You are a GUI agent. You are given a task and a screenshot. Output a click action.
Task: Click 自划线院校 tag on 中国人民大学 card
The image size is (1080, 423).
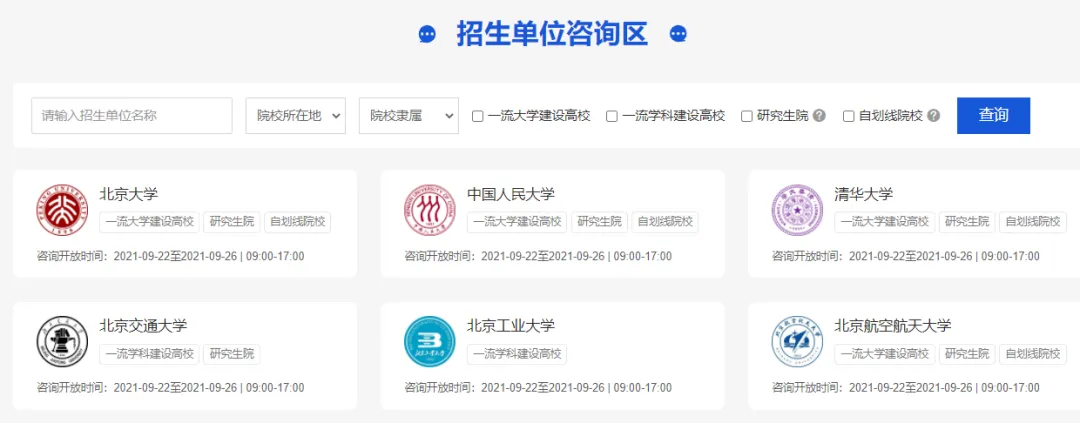coord(665,222)
